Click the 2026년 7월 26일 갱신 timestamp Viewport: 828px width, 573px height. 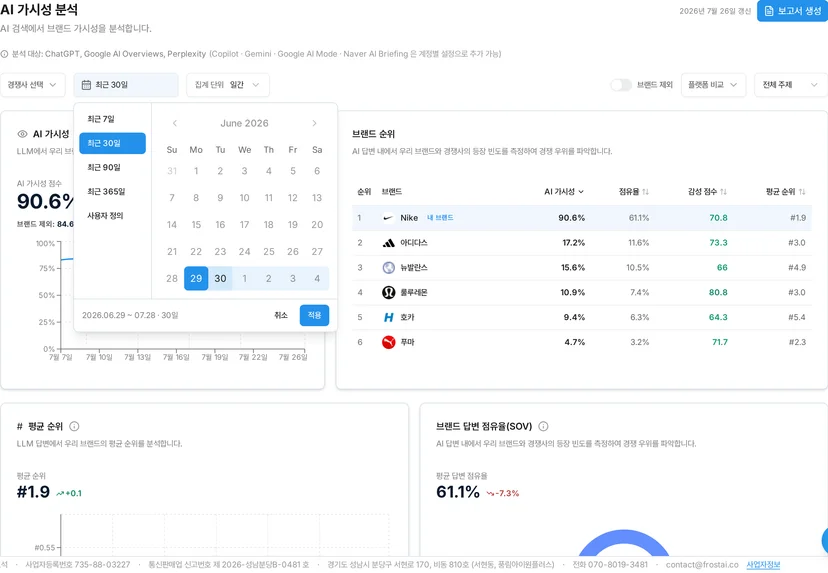[x=715, y=11]
